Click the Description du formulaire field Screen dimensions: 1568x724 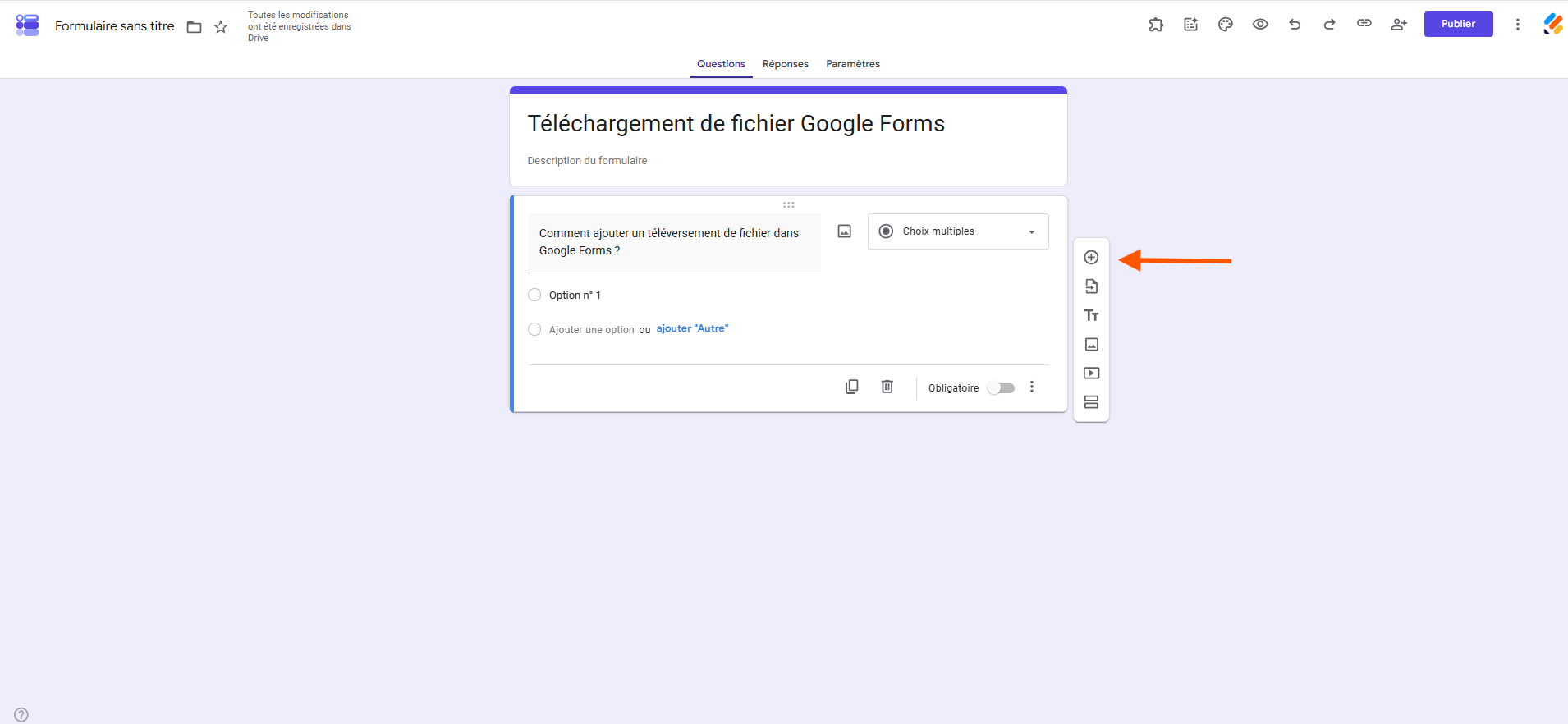tap(587, 161)
